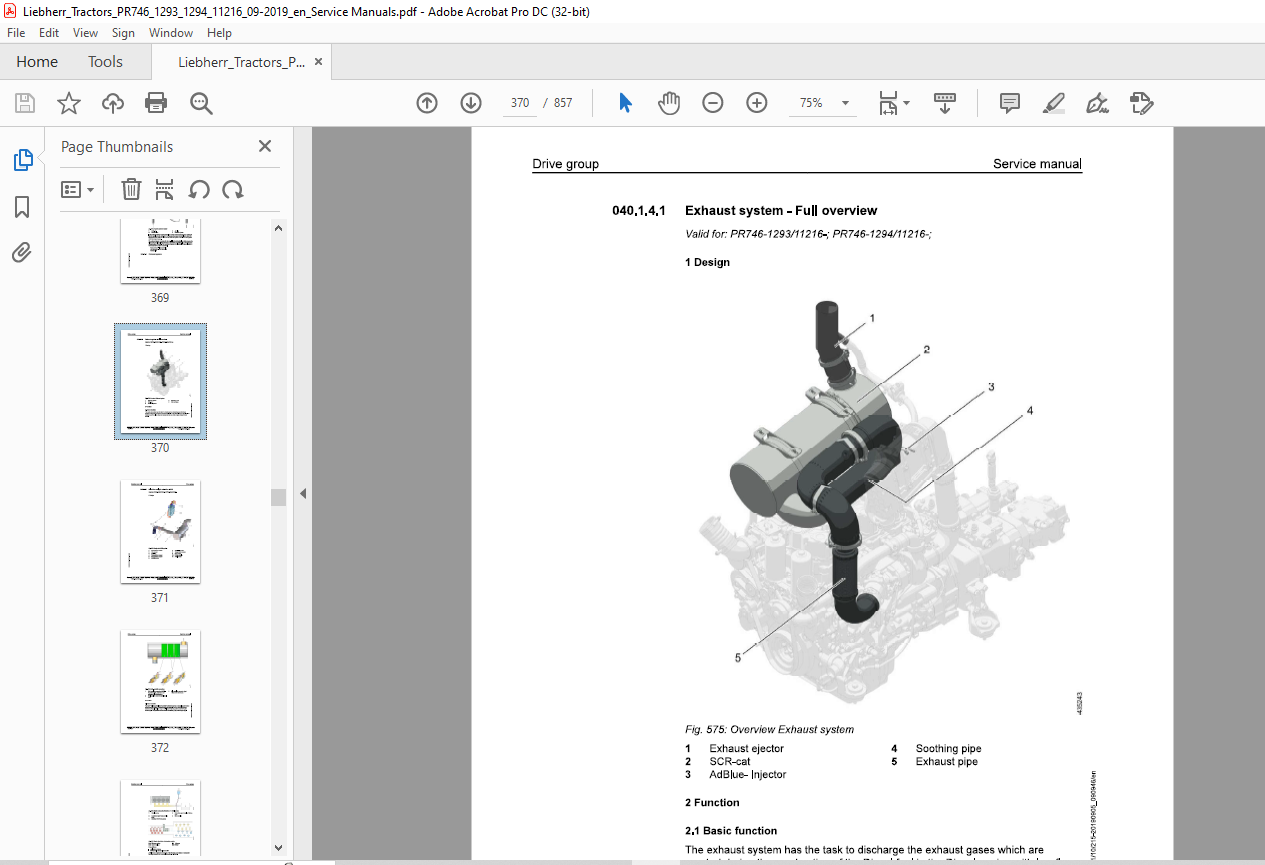Click the 'Drive group' page header text
1265x865 pixels.
(566, 164)
